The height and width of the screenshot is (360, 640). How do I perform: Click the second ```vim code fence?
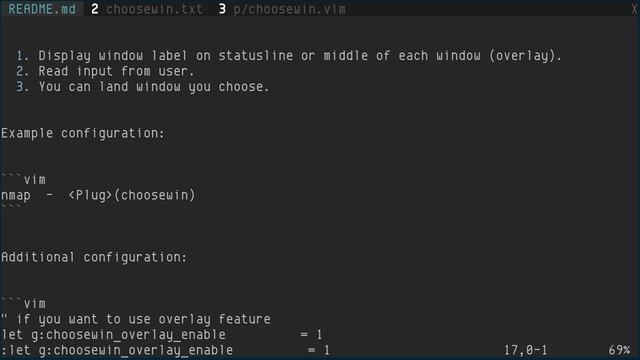pos(23,304)
